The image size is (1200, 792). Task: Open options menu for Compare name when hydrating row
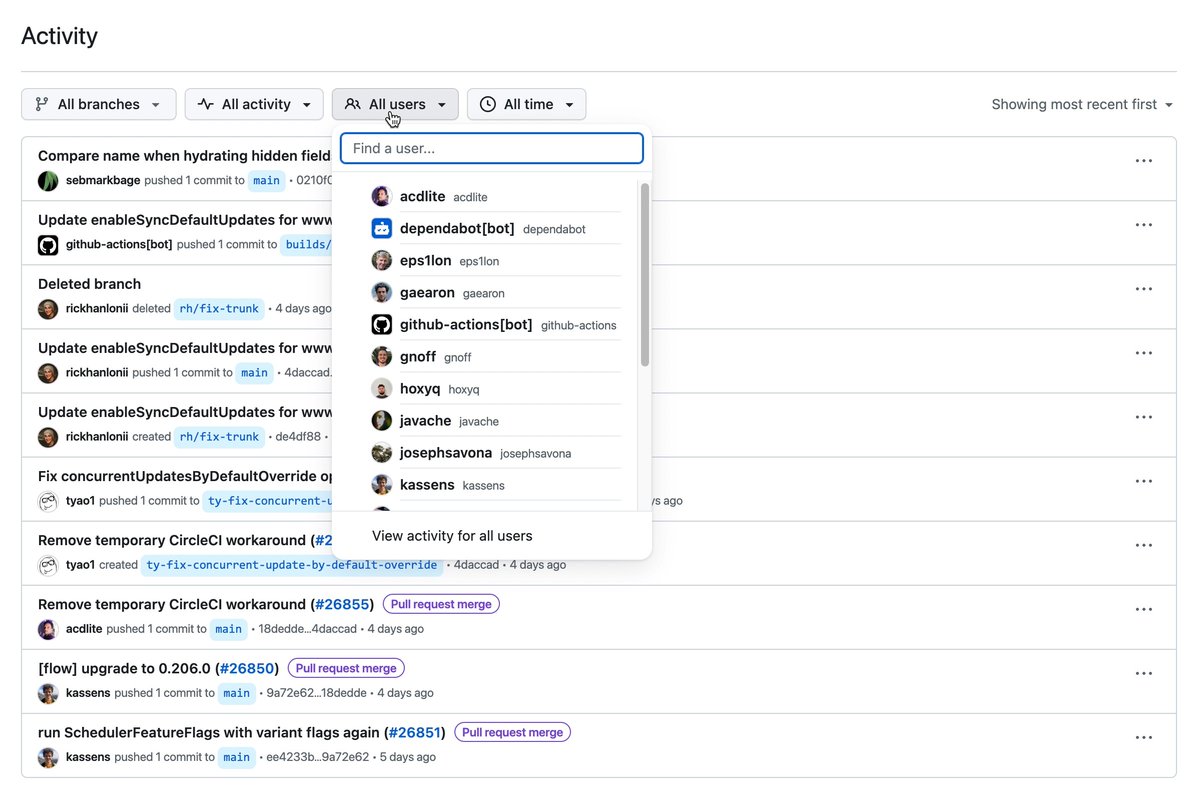tap(1144, 161)
